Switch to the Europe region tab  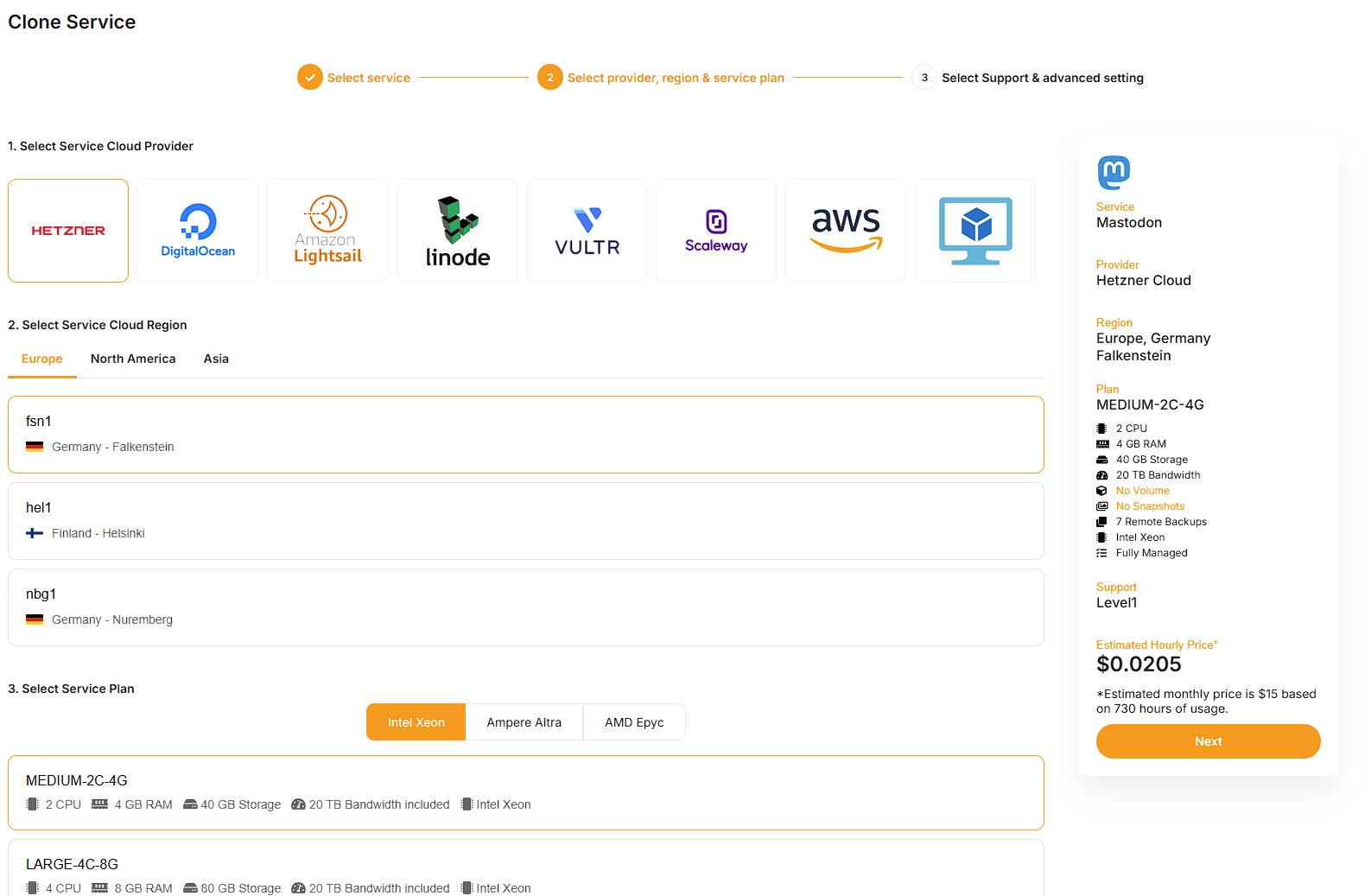pyautogui.click(x=42, y=359)
